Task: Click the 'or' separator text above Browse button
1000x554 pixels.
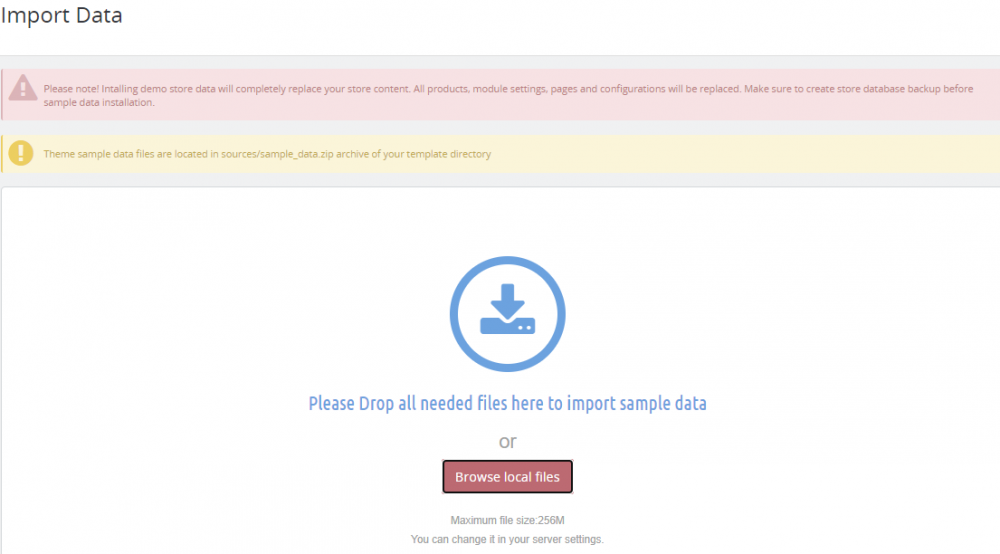Action: pyautogui.click(x=508, y=441)
